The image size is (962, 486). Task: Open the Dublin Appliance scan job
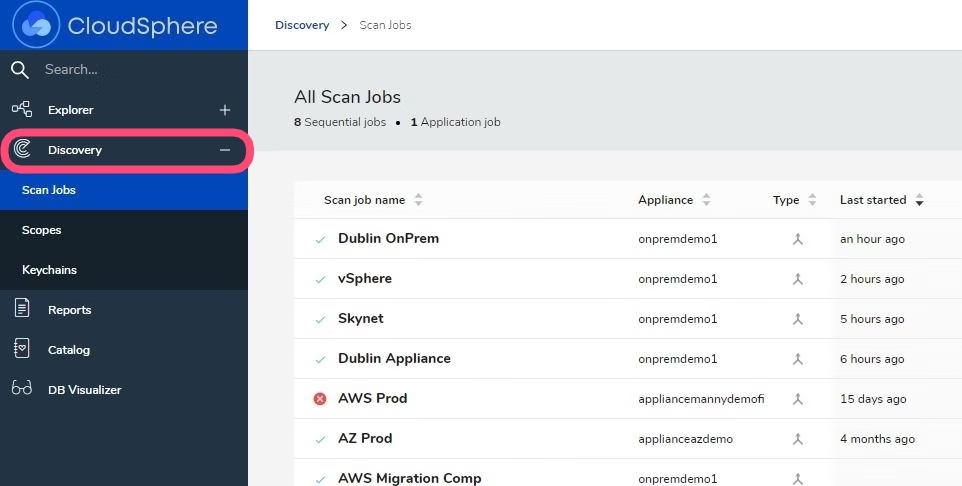[394, 358]
